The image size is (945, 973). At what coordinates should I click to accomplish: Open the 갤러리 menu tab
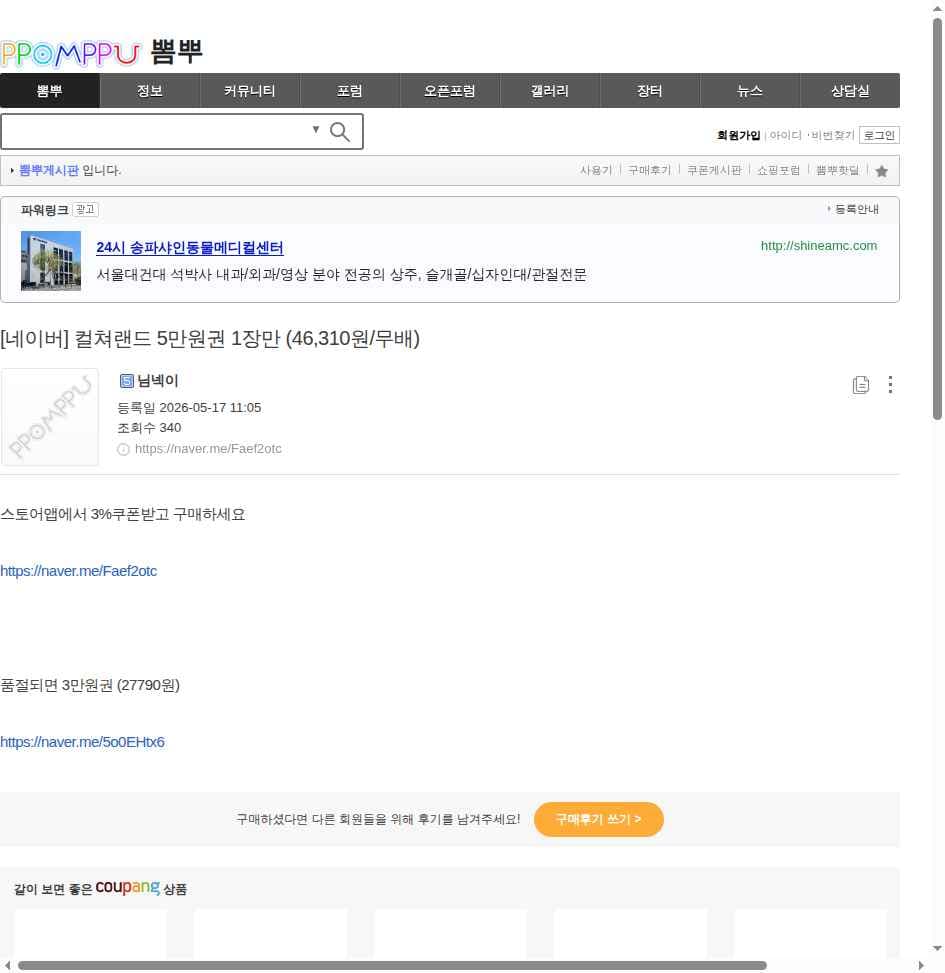point(550,91)
